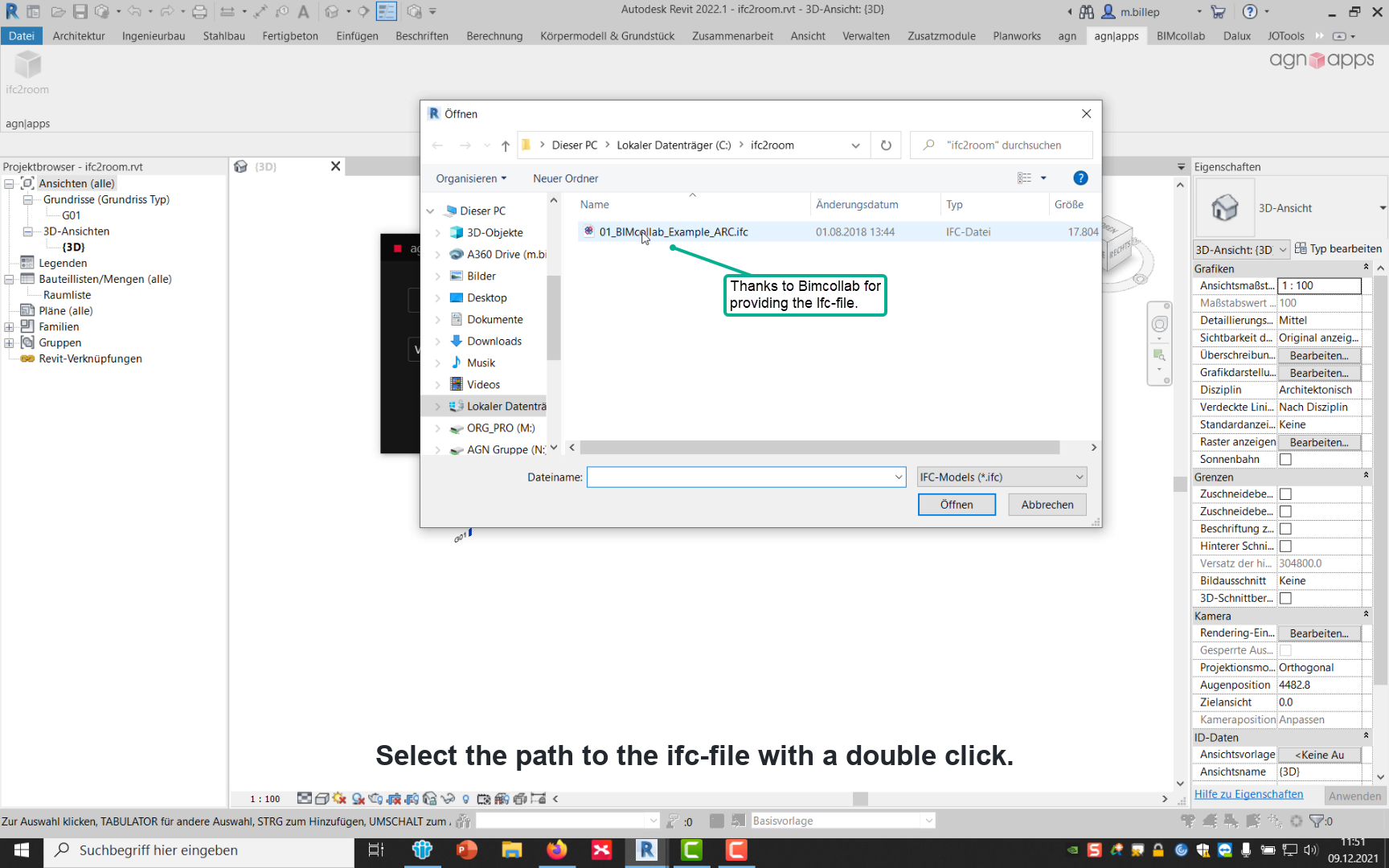Click the Detail Level icon in view control bar
The height and width of the screenshot is (868, 1389).
pyautogui.click(x=304, y=799)
